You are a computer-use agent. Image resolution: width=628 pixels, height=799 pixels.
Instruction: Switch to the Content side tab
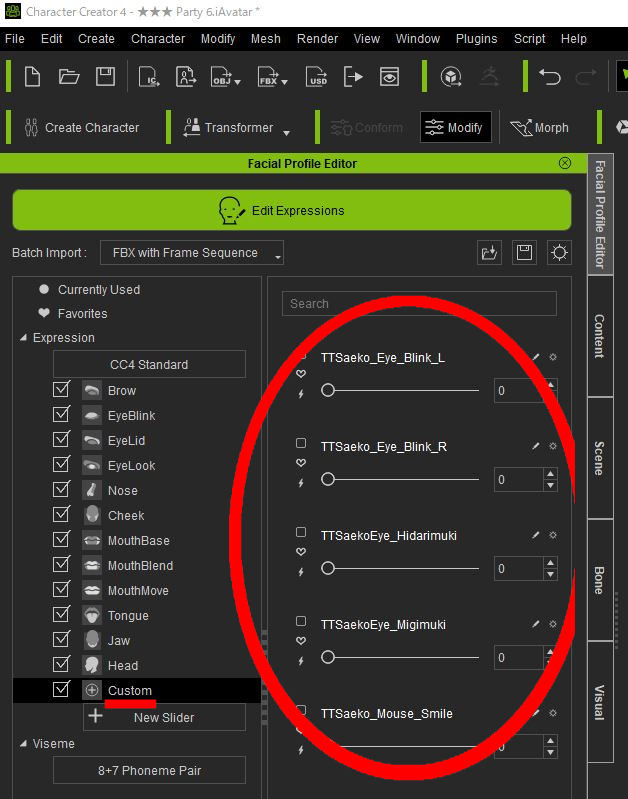click(600, 336)
